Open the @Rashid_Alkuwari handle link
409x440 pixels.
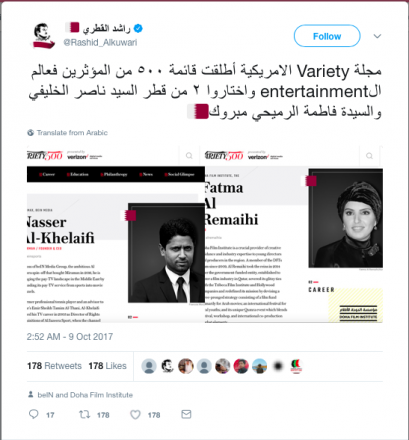click(x=100, y=43)
